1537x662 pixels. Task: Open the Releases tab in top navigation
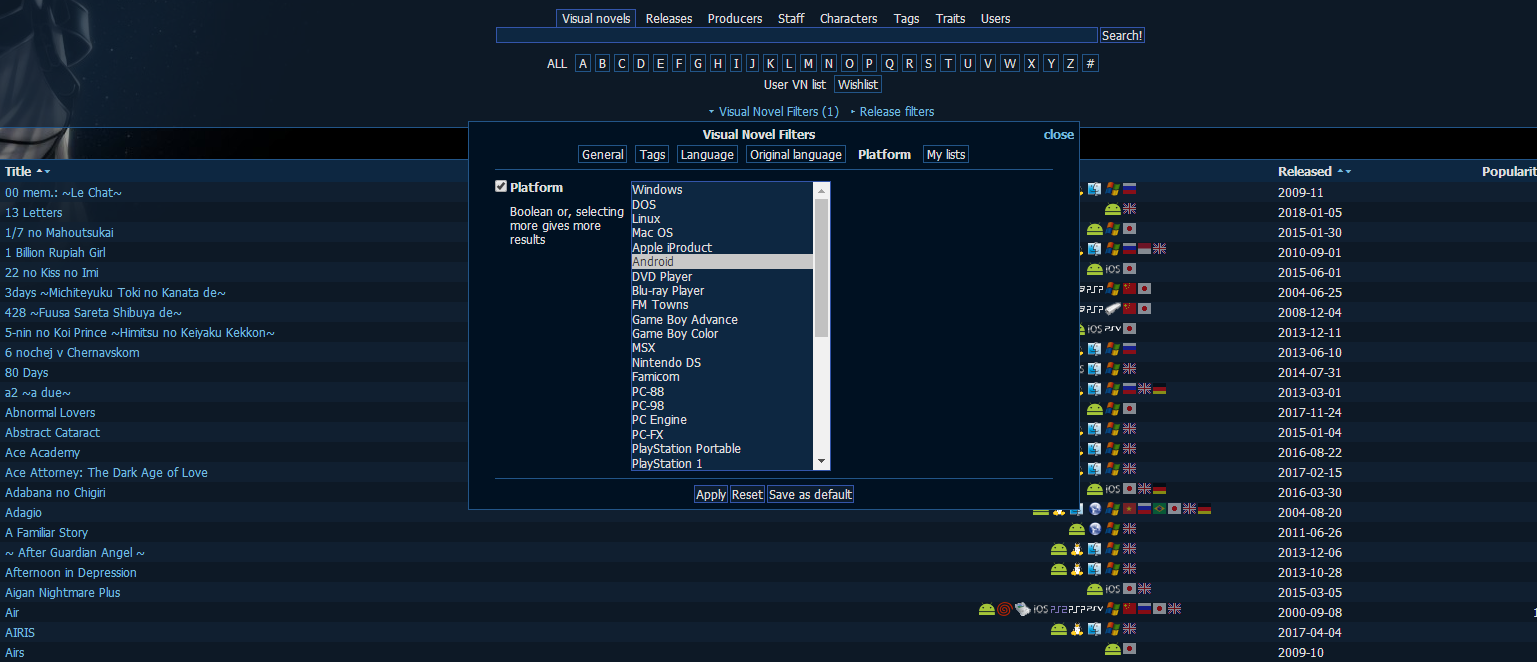669,18
